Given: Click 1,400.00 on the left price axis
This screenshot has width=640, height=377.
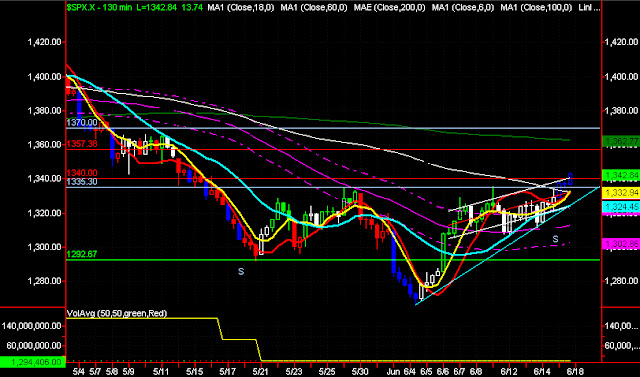Looking at the screenshot, I should 45,77.
